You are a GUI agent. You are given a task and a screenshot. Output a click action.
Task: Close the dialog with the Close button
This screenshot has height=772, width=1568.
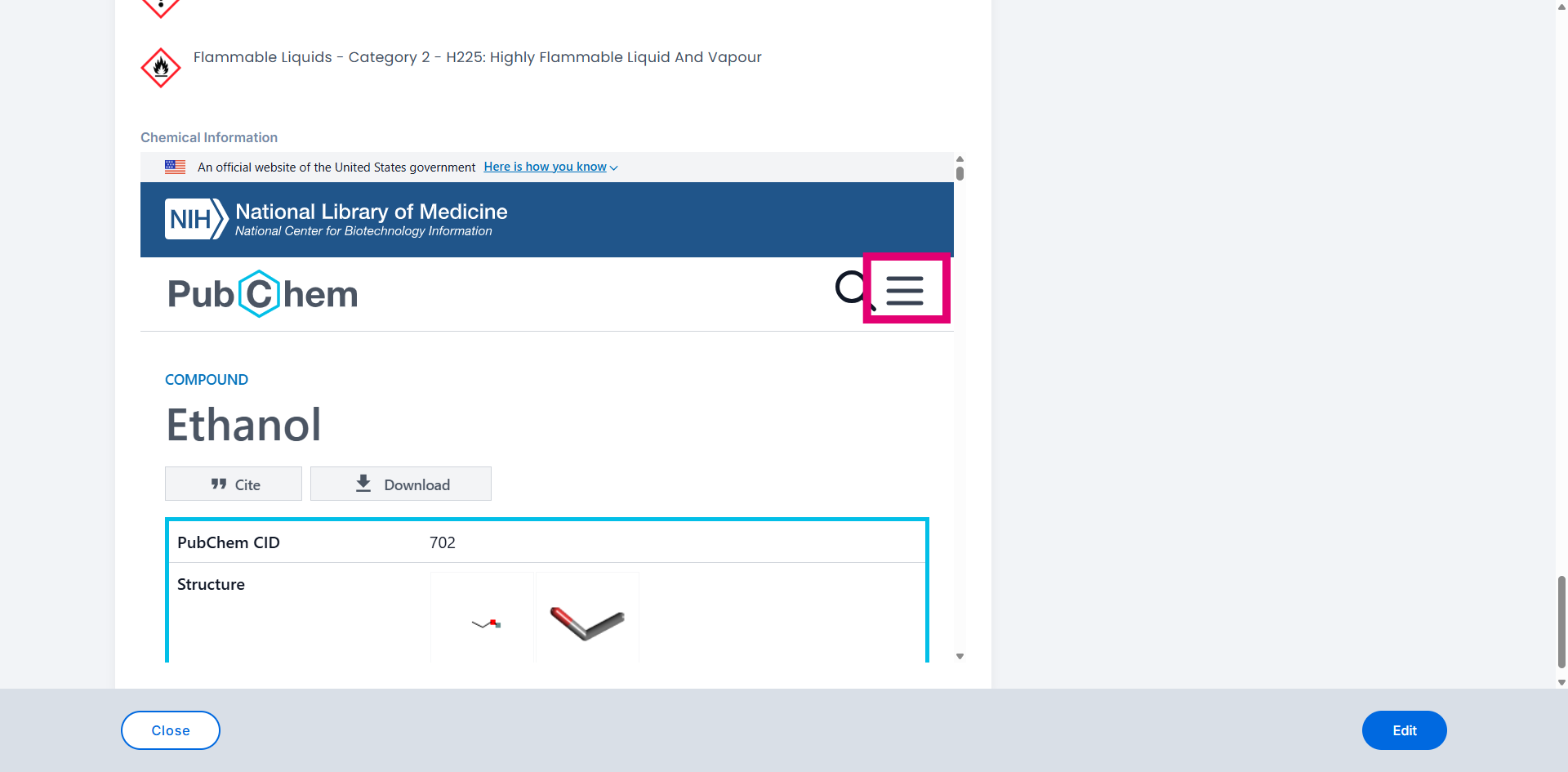(x=171, y=730)
